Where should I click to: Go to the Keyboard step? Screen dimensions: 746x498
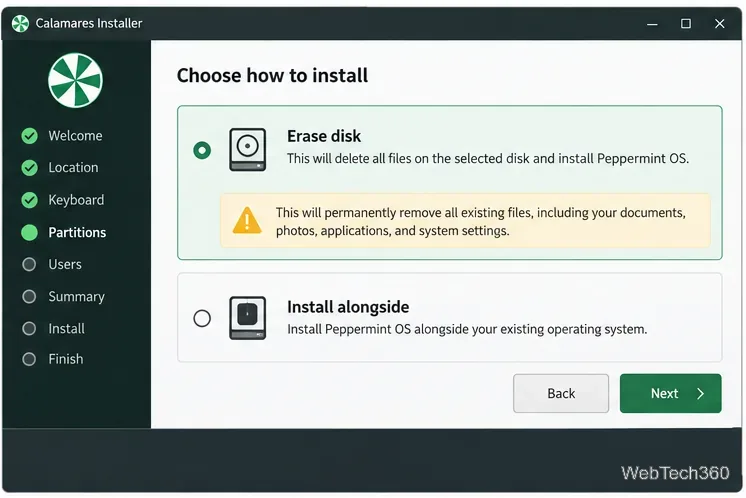pos(76,200)
